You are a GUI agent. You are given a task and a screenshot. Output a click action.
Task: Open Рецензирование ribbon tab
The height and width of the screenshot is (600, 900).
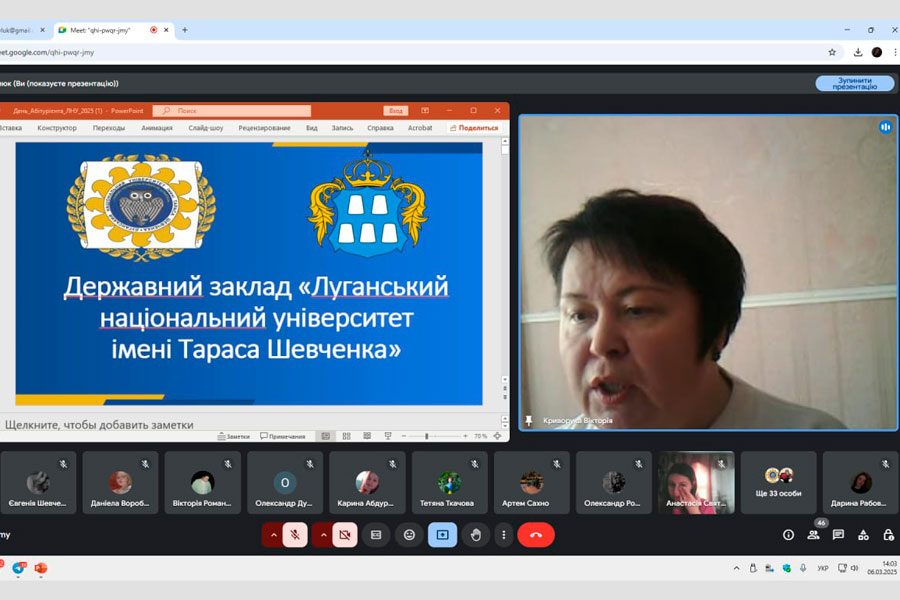pos(264,128)
